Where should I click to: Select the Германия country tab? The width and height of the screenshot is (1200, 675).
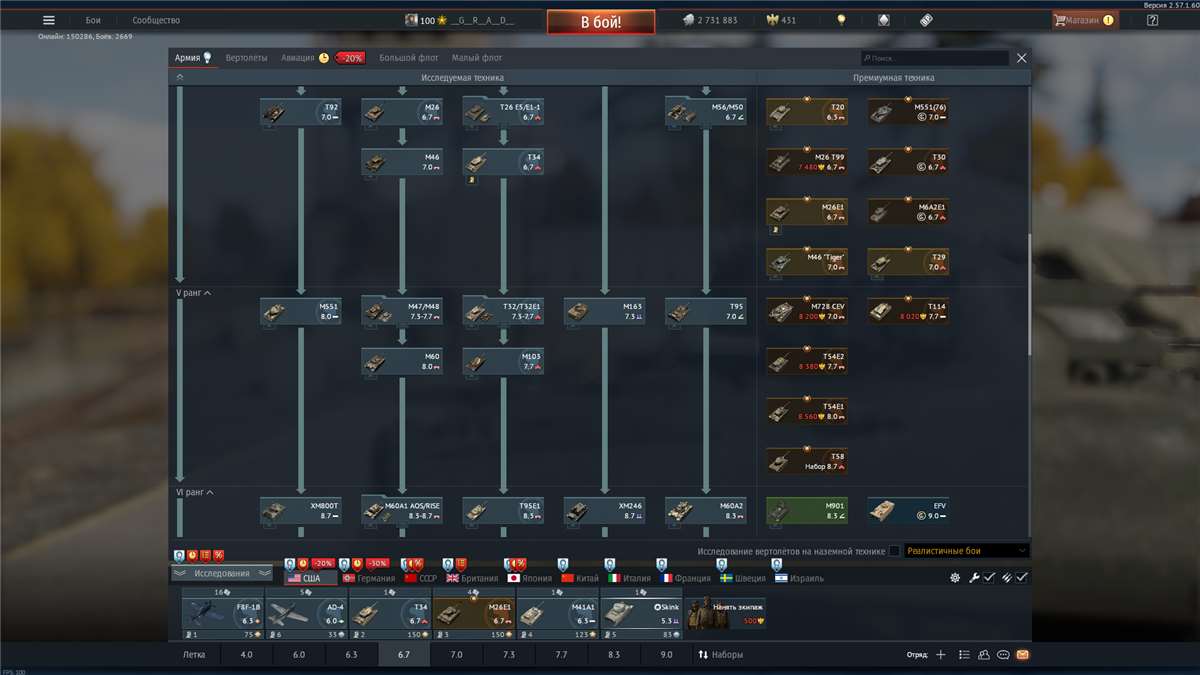click(369, 578)
